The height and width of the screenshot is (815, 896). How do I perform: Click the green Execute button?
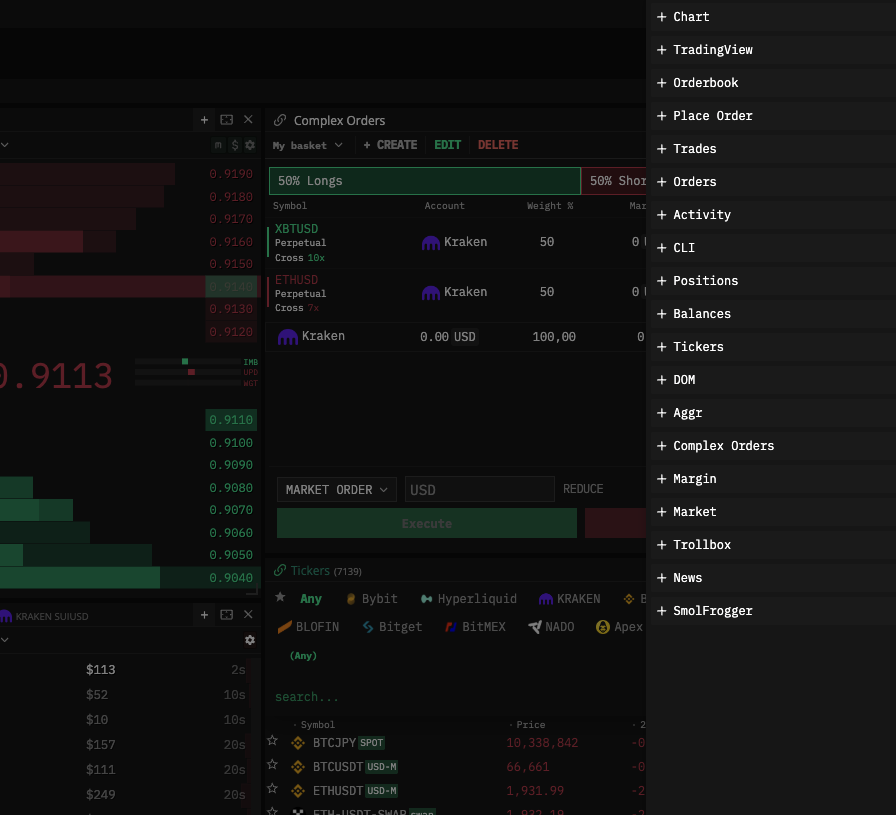[x=427, y=523]
